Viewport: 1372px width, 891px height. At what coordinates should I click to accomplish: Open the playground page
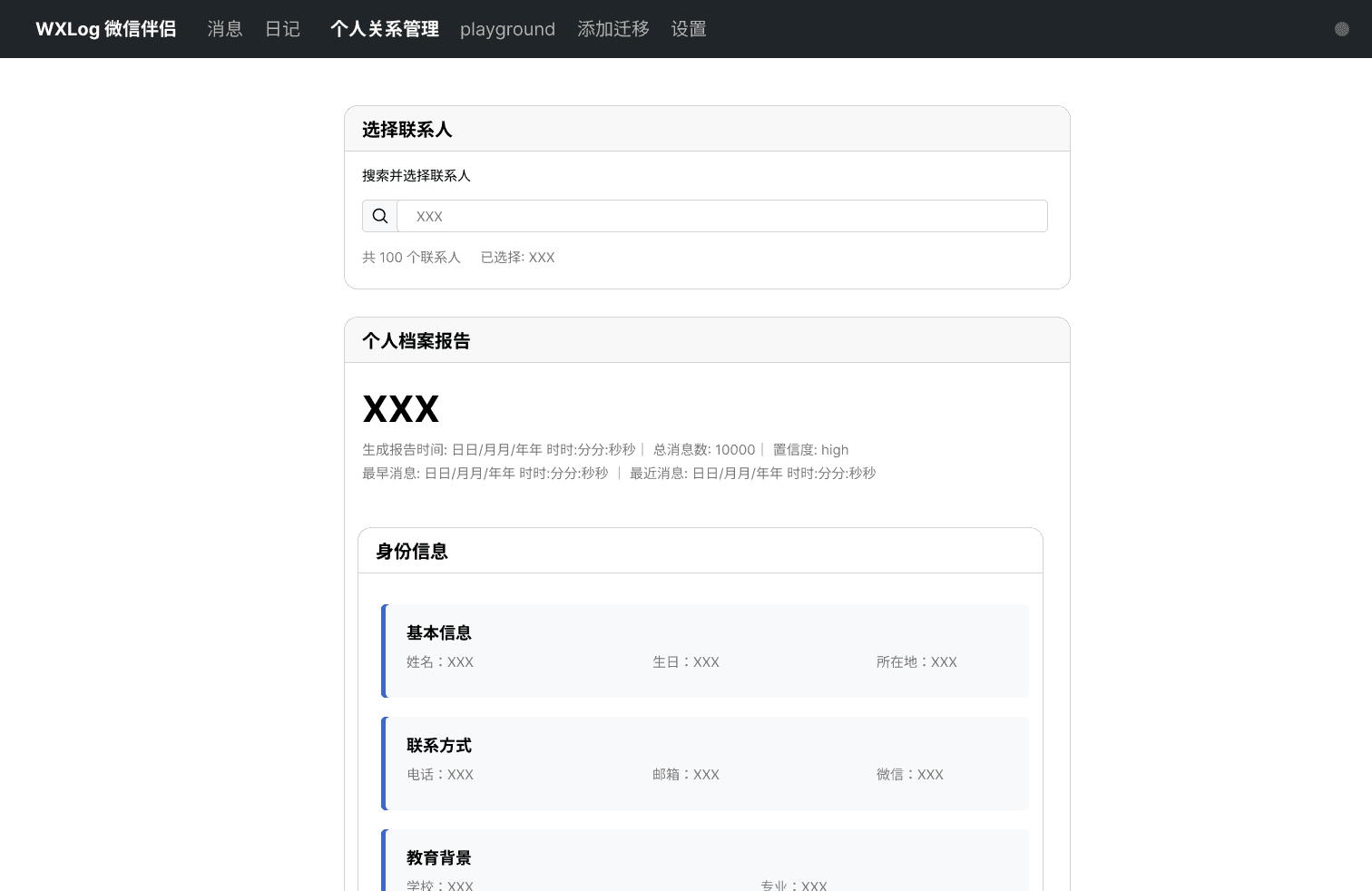point(507,29)
